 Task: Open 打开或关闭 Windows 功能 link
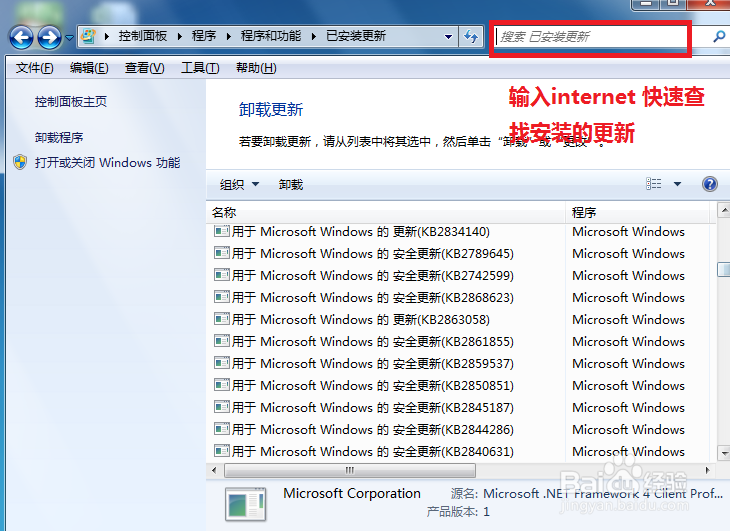[107, 163]
